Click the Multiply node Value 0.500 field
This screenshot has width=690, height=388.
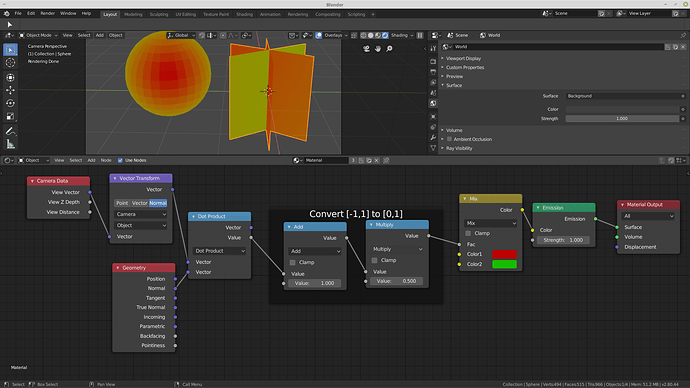(396, 281)
